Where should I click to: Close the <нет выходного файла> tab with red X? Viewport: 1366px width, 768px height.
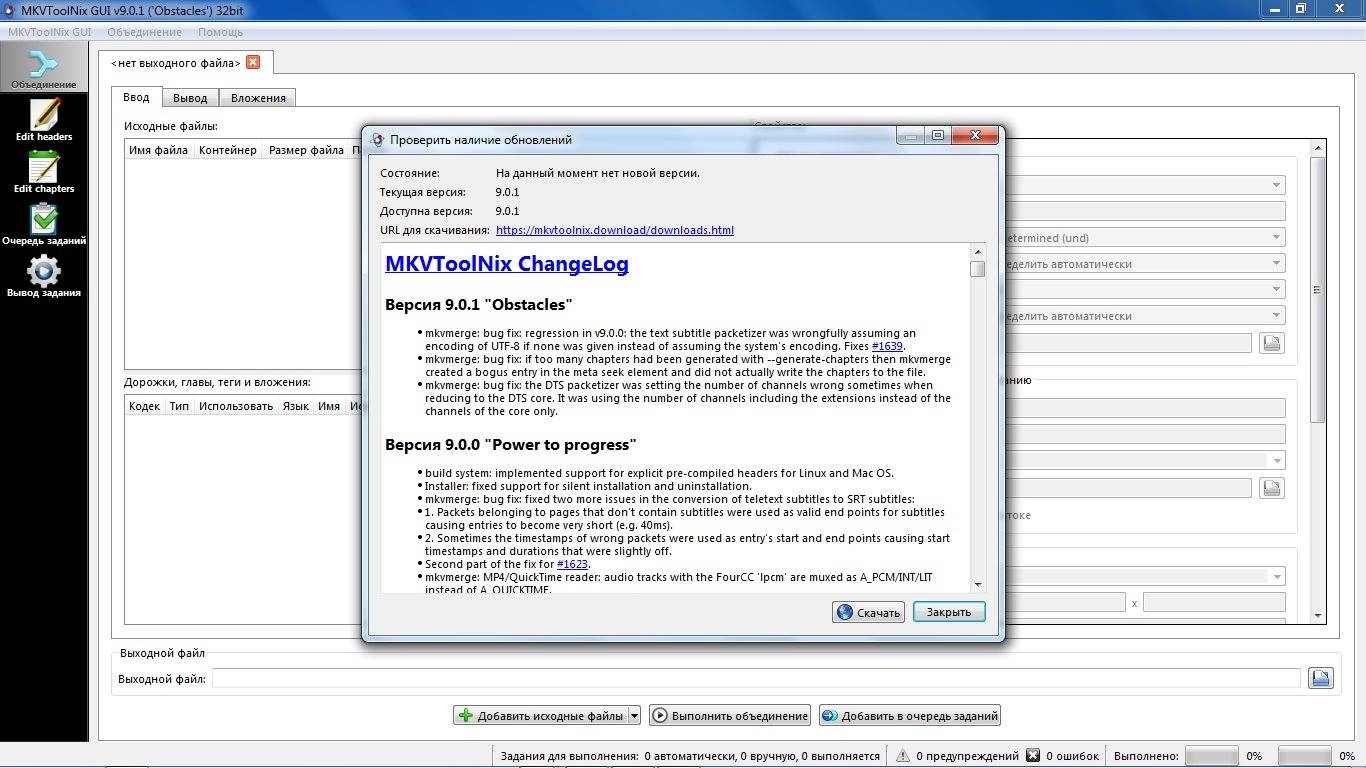pos(253,62)
